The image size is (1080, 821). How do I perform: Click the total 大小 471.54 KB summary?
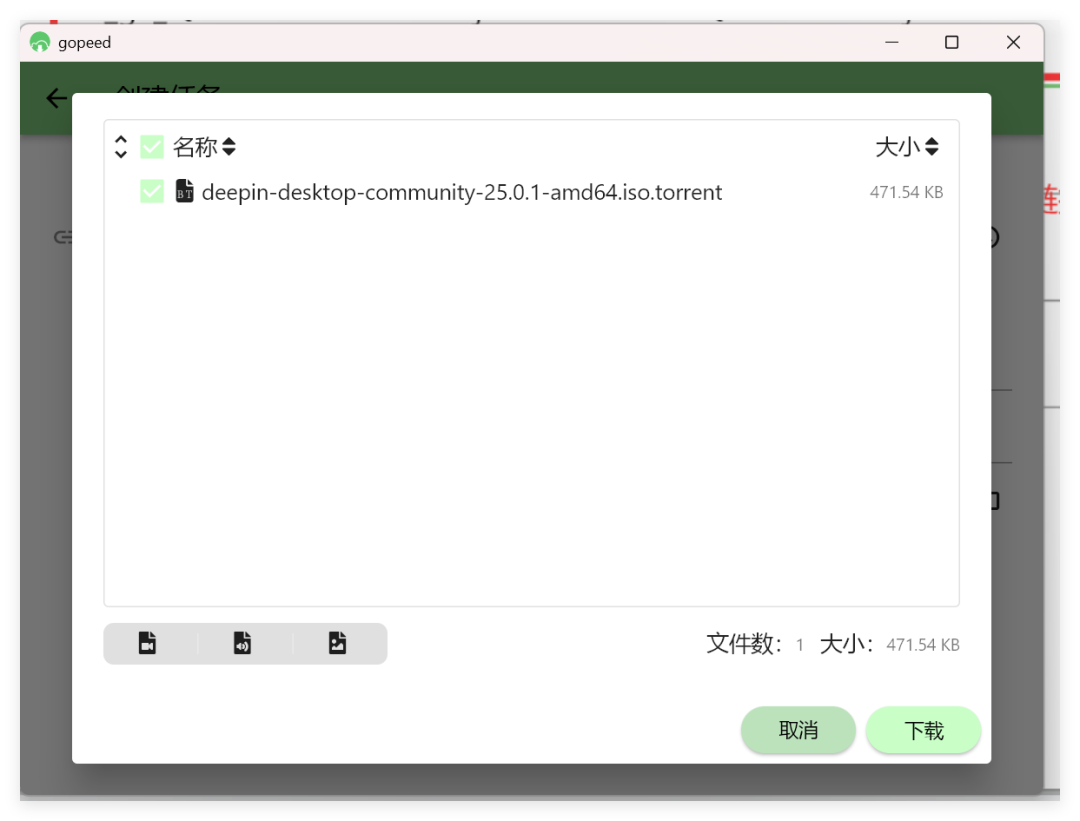889,645
